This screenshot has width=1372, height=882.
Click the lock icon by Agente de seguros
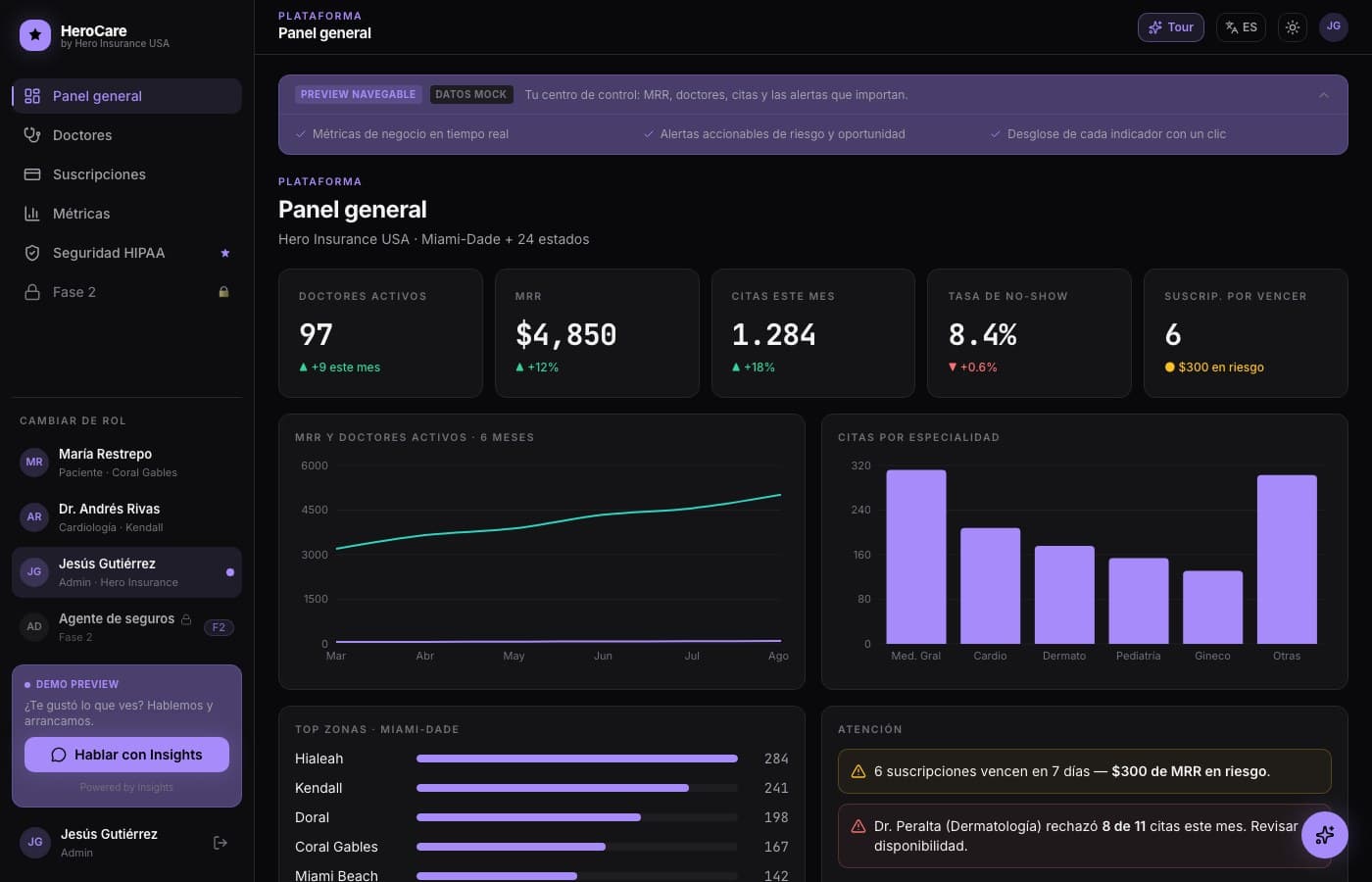[186, 619]
